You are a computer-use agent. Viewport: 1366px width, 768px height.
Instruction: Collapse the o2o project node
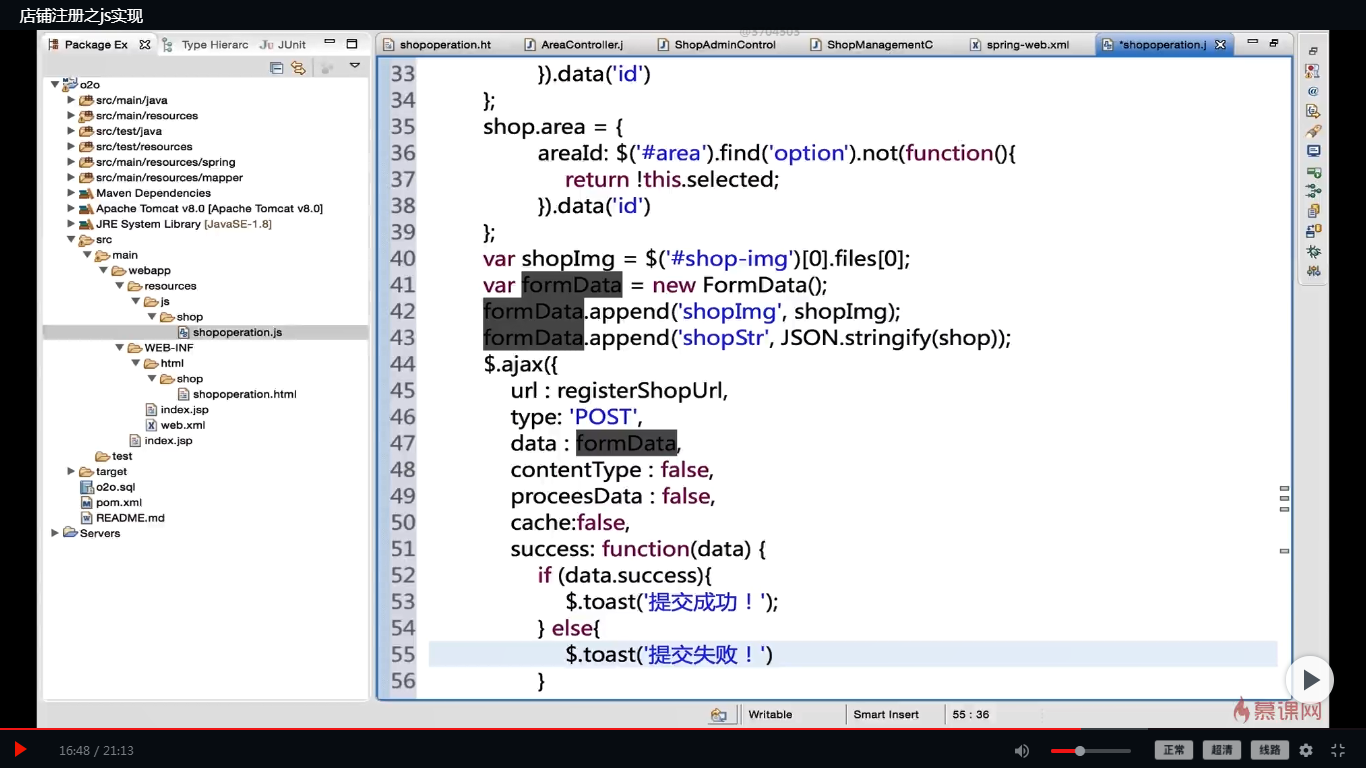(x=55, y=85)
